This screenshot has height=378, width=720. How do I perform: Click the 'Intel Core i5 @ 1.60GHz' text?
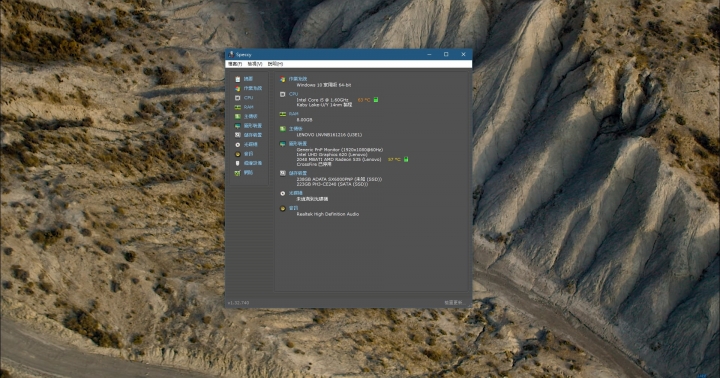coord(322,100)
